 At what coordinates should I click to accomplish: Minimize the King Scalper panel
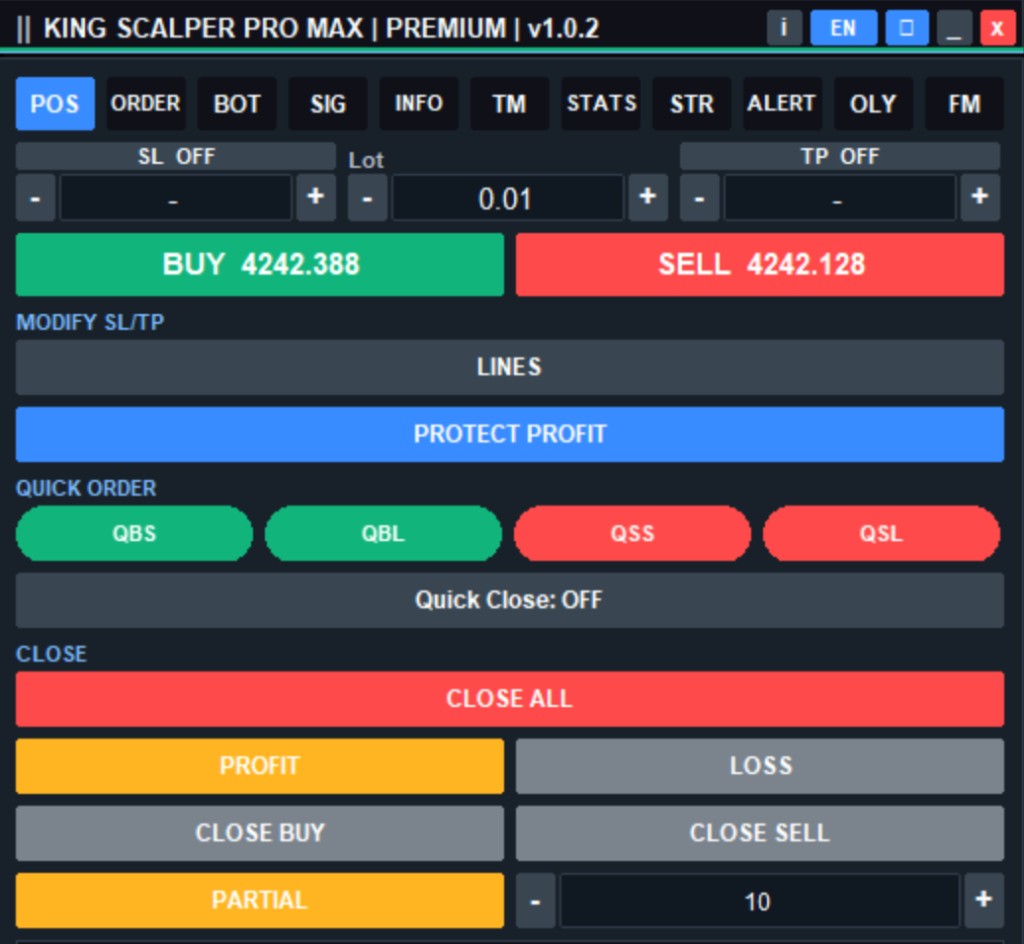[954, 28]
